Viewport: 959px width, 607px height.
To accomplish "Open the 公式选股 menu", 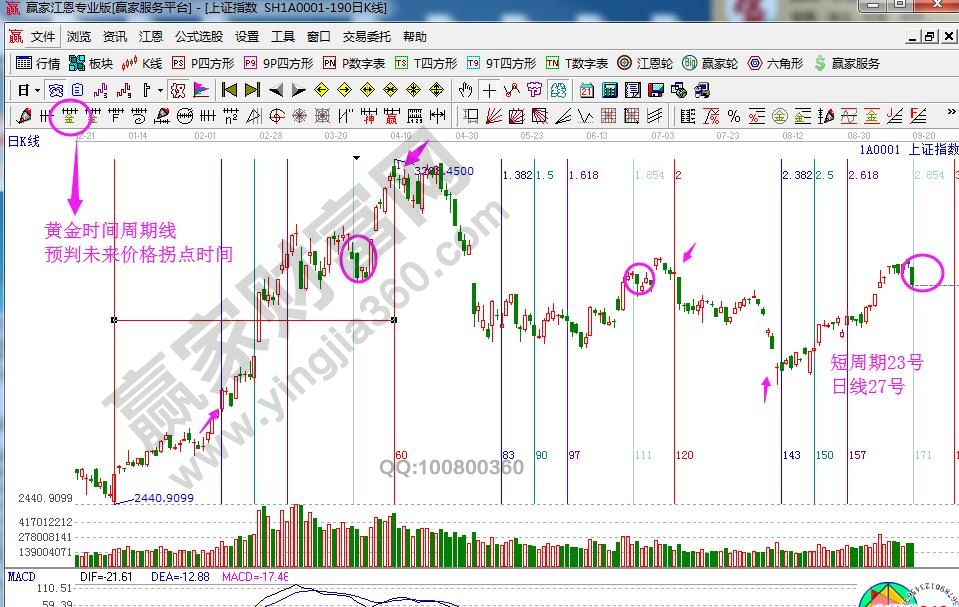I will pyautogui.click(x=199, y=37).
